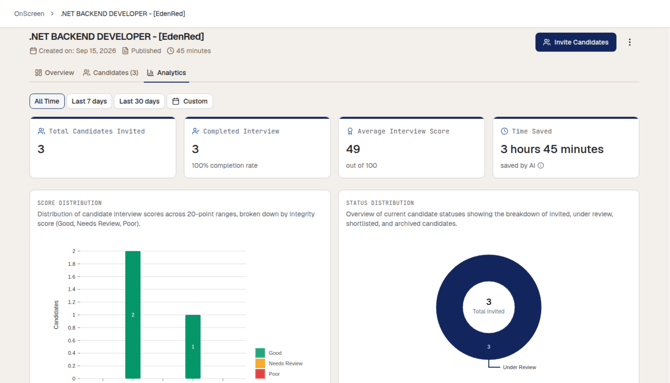The width and height of the screenshot is (670, 383).
Task: Open the Custom date range picker
Action: click(190, 101)
